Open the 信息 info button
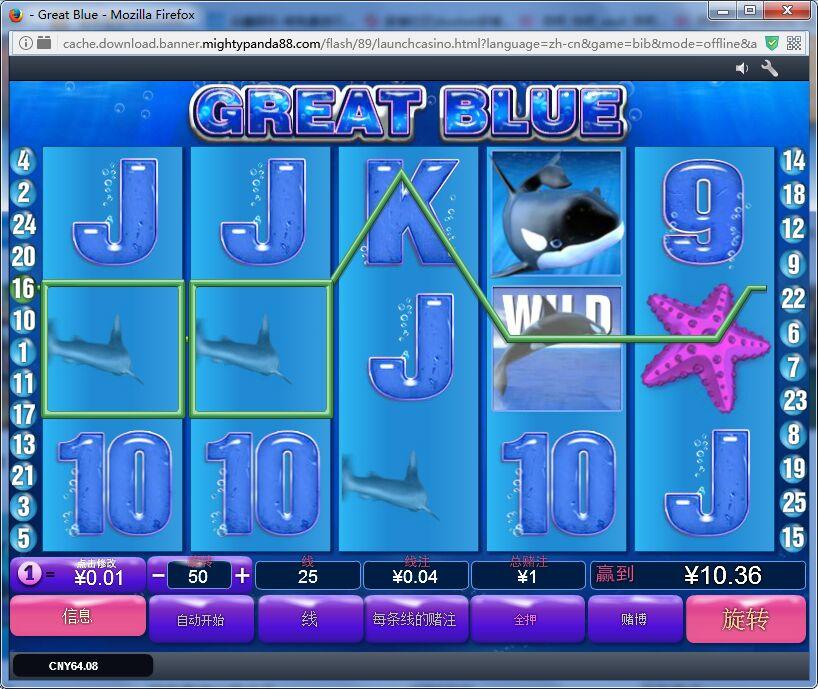 coord(78,617)
